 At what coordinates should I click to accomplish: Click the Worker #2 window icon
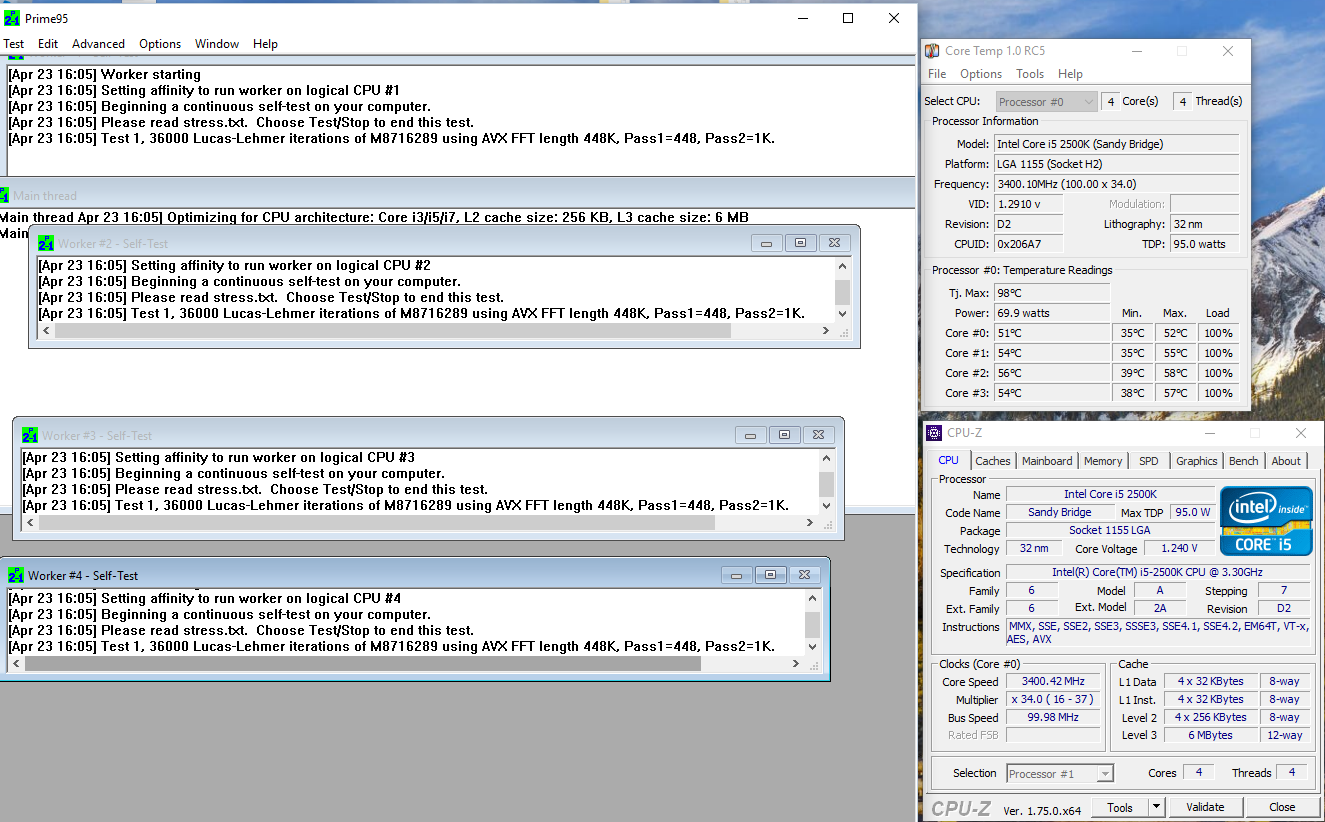[x=45, y=243]
